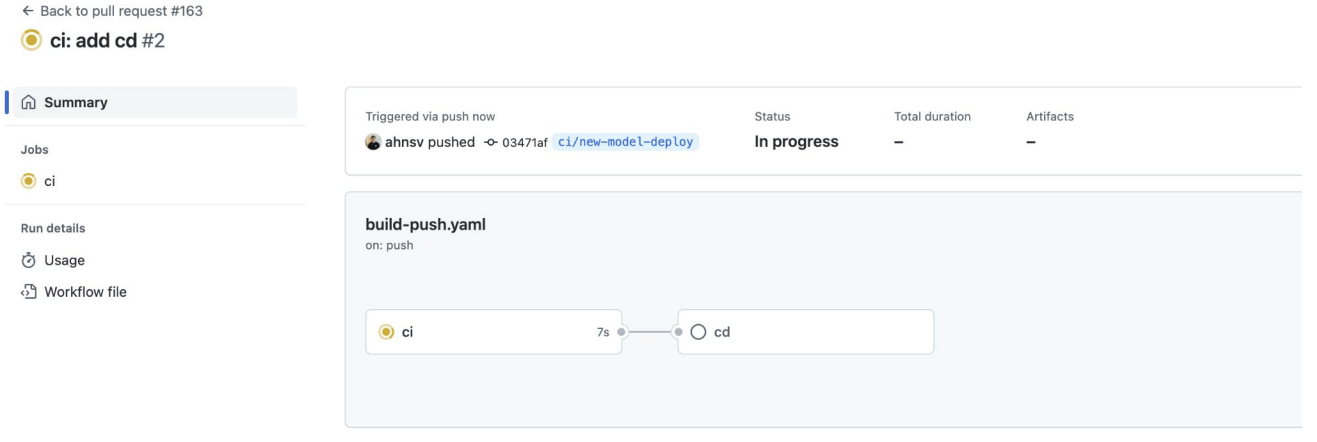The image size is (1317, 442).
Task: Open the Usage stopwatch icon
Action: click(28, 260)
